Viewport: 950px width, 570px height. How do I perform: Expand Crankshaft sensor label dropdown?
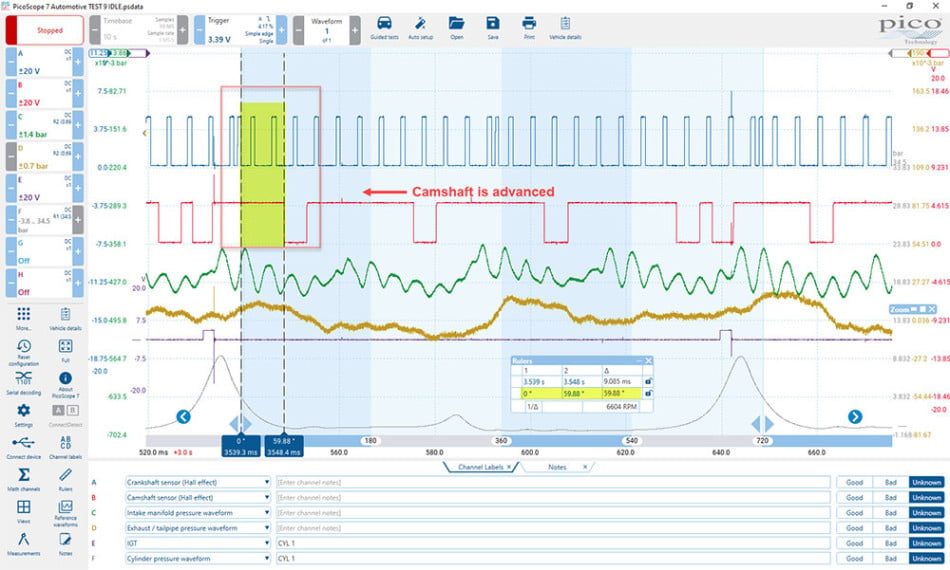pos(267,482)
